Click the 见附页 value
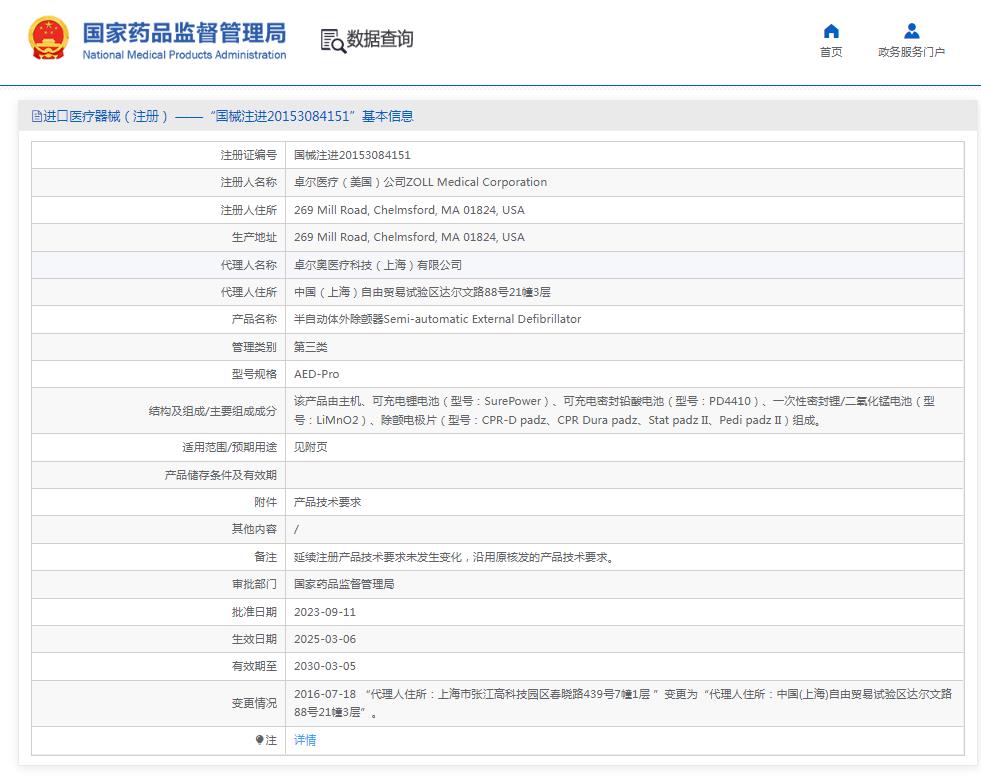 pos(311,447)
